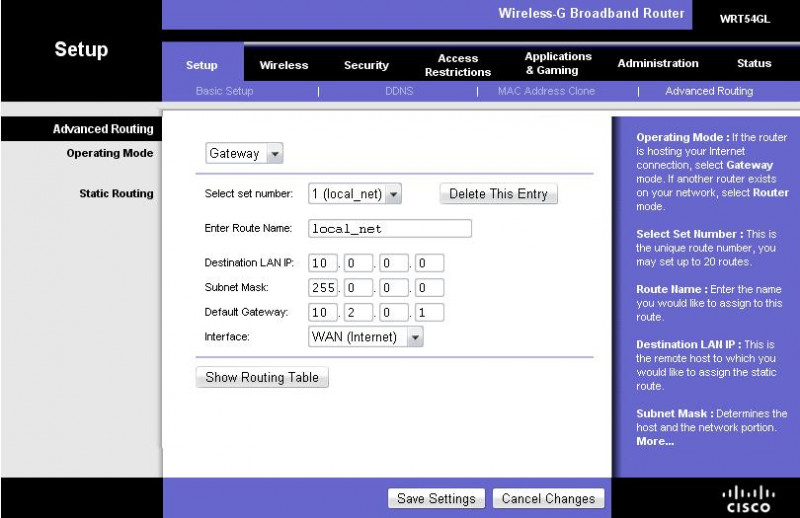This screenshot has width=800, height=518.
Task: Click the Delete This Entry button
Action: 498,194
